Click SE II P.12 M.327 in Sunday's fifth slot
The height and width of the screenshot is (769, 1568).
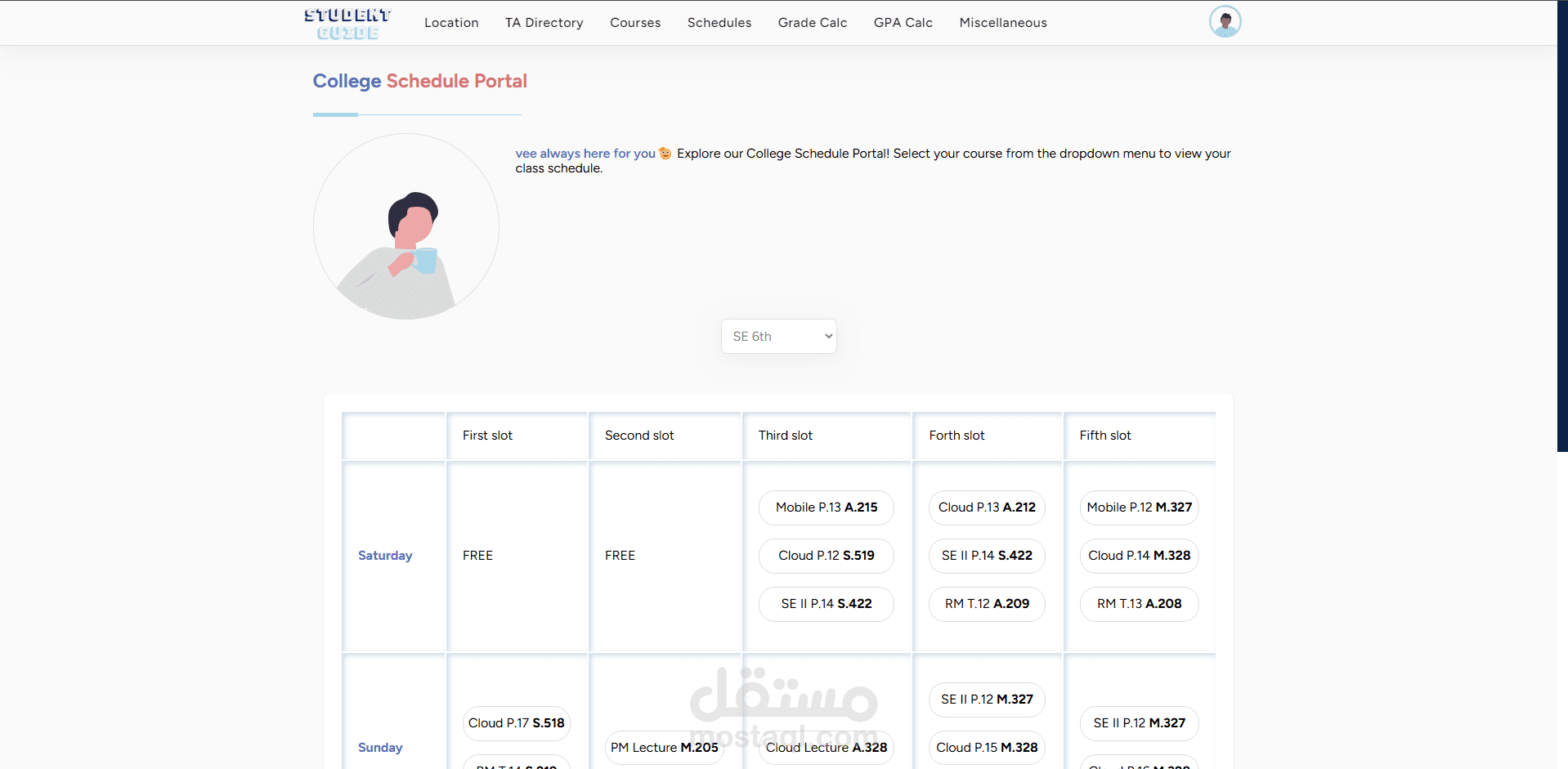click(1140, 723)
